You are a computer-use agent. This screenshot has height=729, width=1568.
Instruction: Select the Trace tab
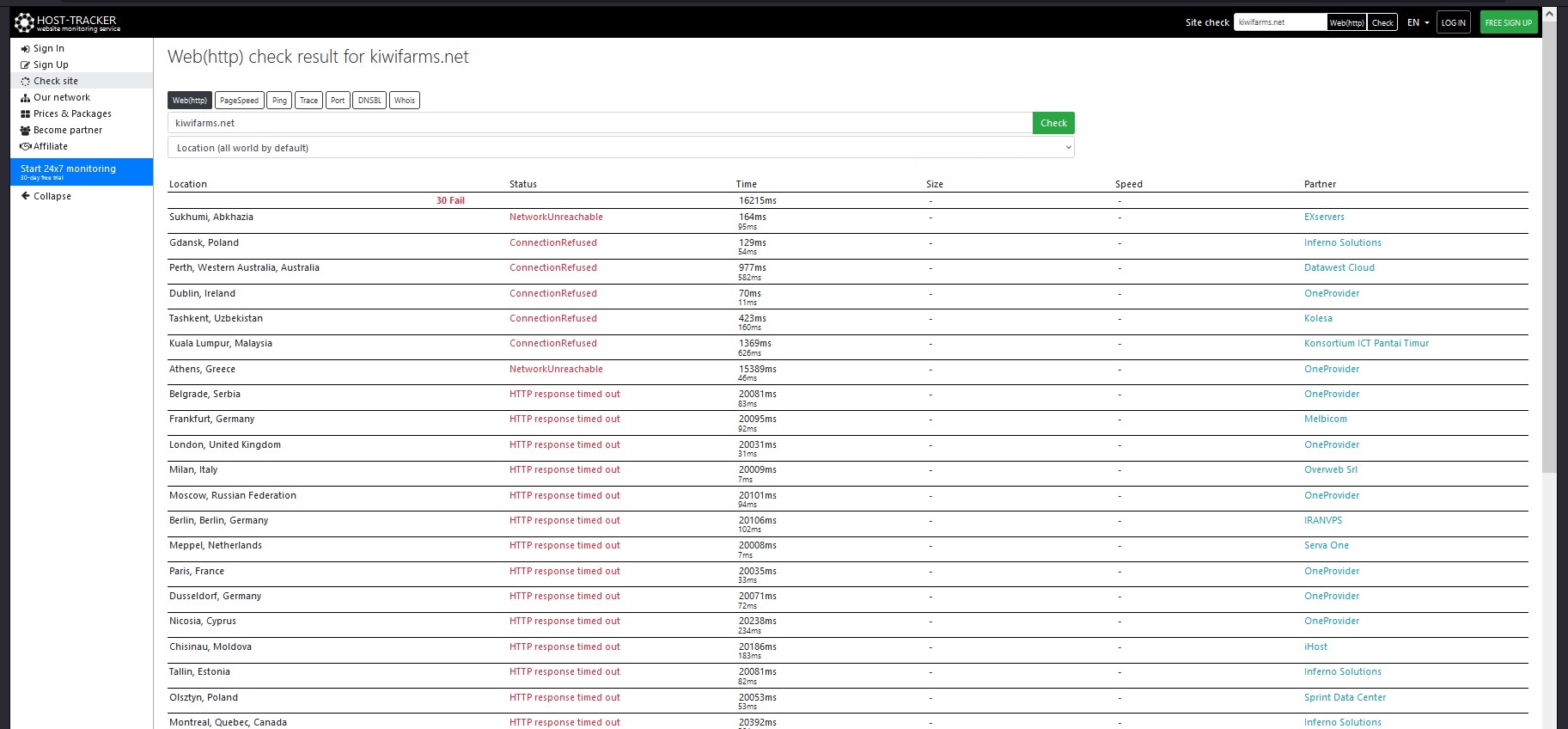point(308,101)
